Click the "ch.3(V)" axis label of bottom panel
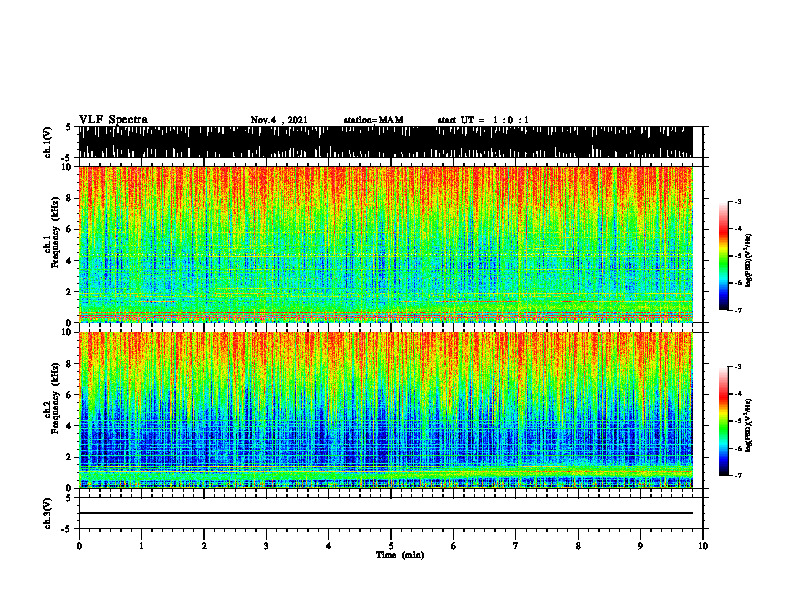The height and width of the screenshot is (612, 792). 48,513
